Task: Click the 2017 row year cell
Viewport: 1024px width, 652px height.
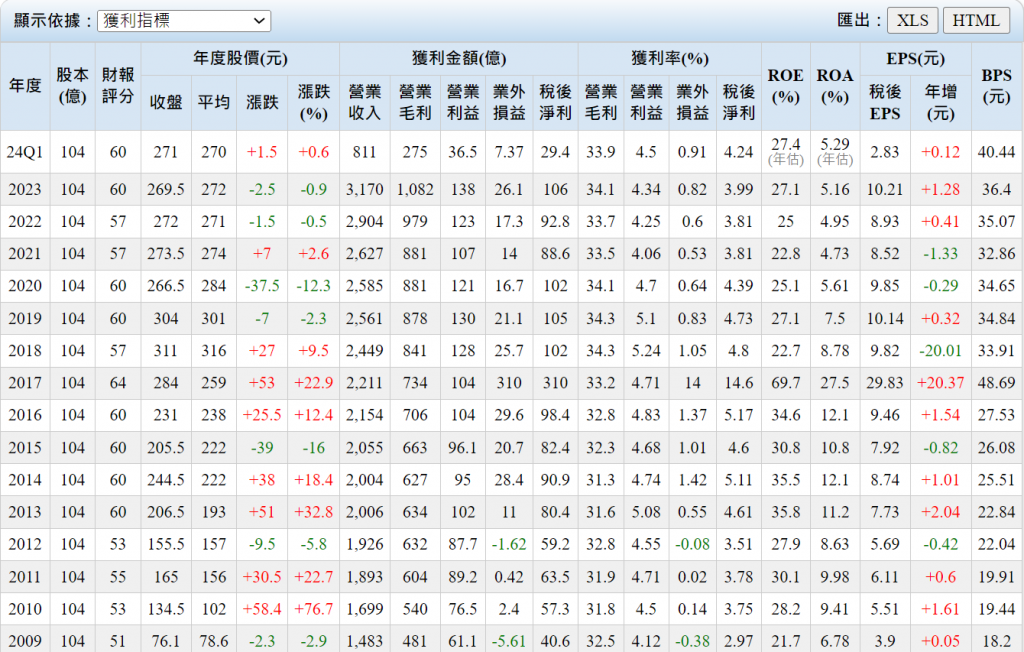Action: pyautogui.click(x=25, y=382)
